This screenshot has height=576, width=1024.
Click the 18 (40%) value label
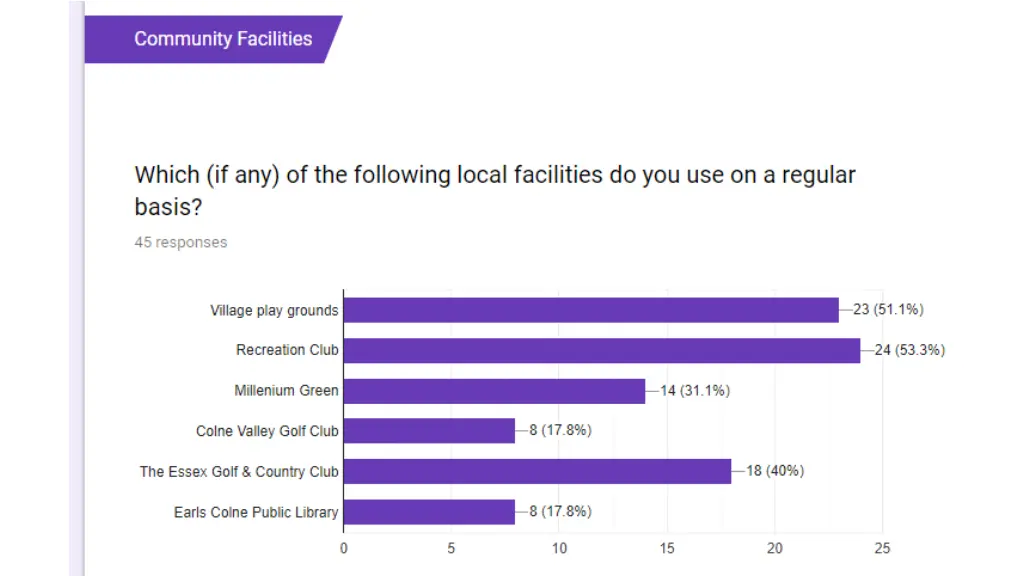click(x=775, y=471)
